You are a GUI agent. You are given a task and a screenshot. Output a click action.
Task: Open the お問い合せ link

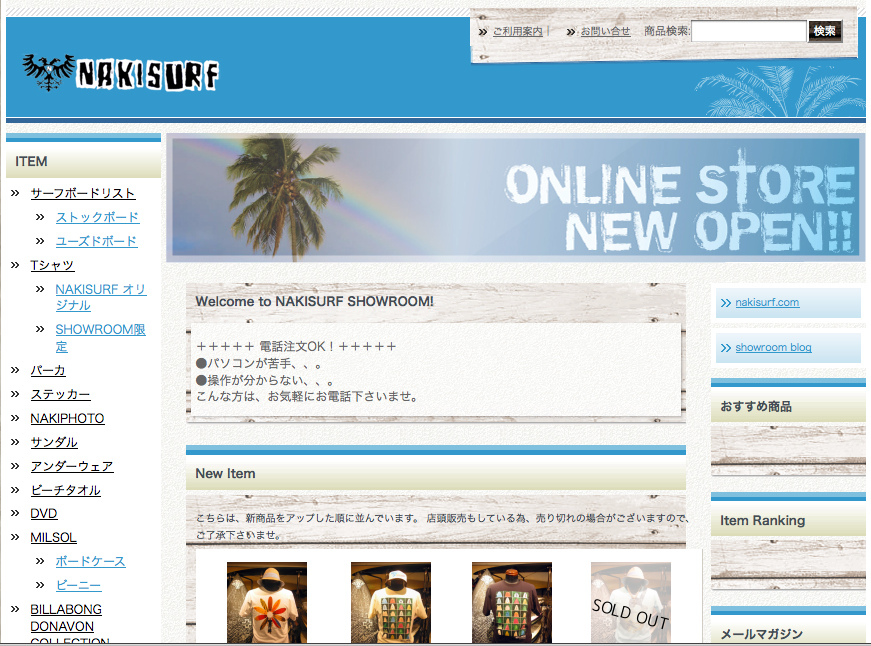click(605, 32)
